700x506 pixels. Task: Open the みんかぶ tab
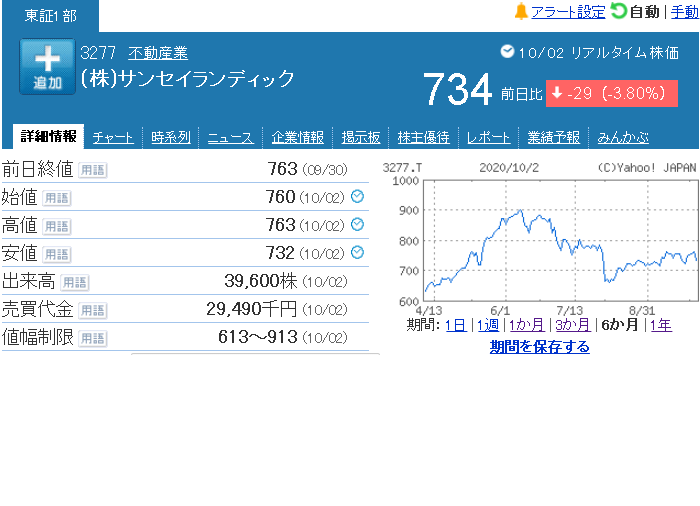tap(623, 137)
